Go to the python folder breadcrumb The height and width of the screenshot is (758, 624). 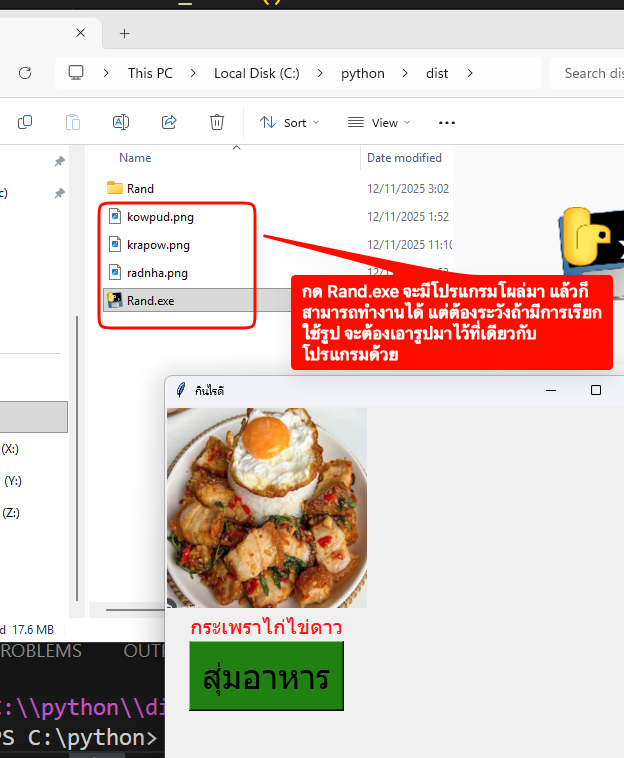362,73
